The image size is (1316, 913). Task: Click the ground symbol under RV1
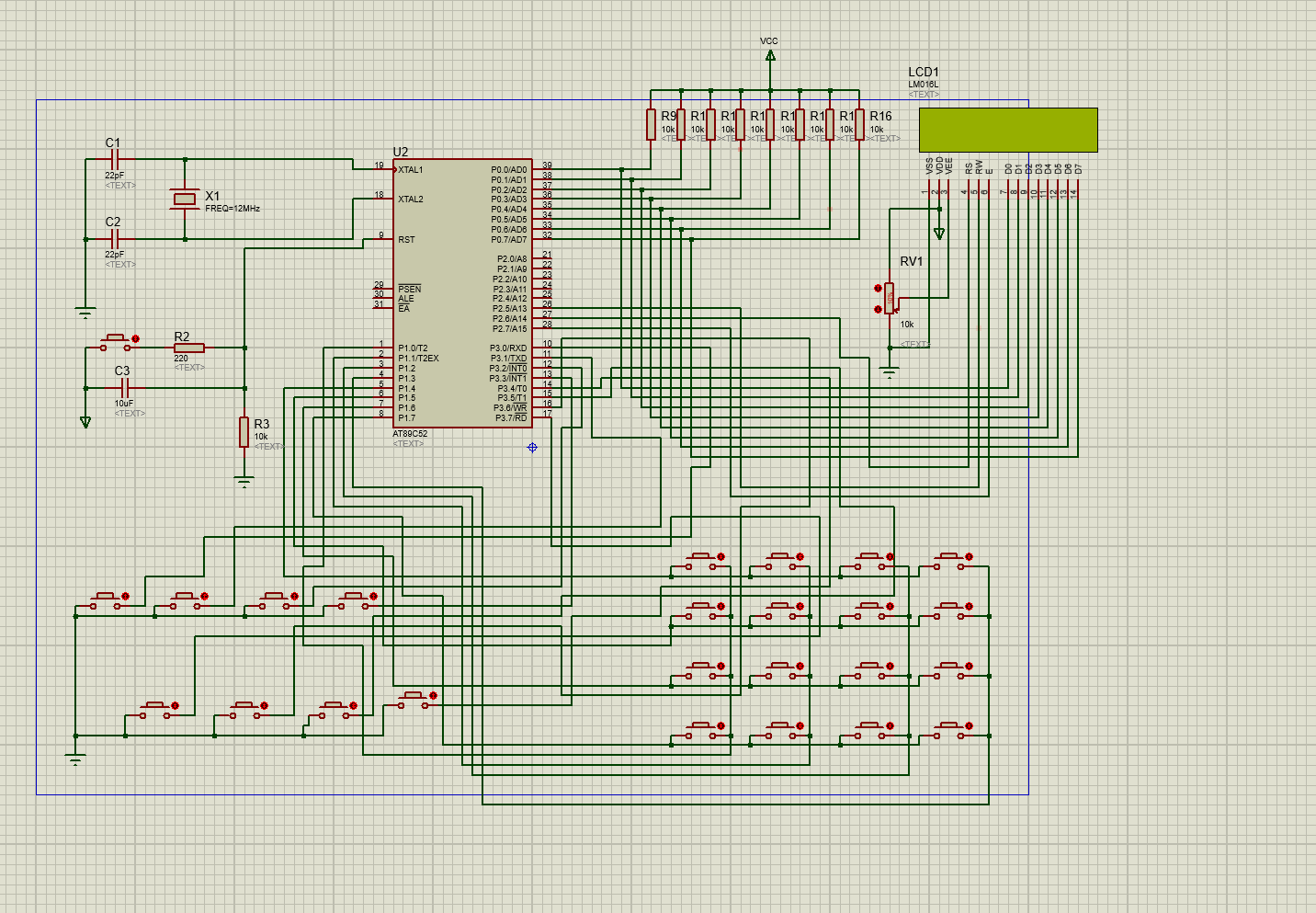[889, 372]
